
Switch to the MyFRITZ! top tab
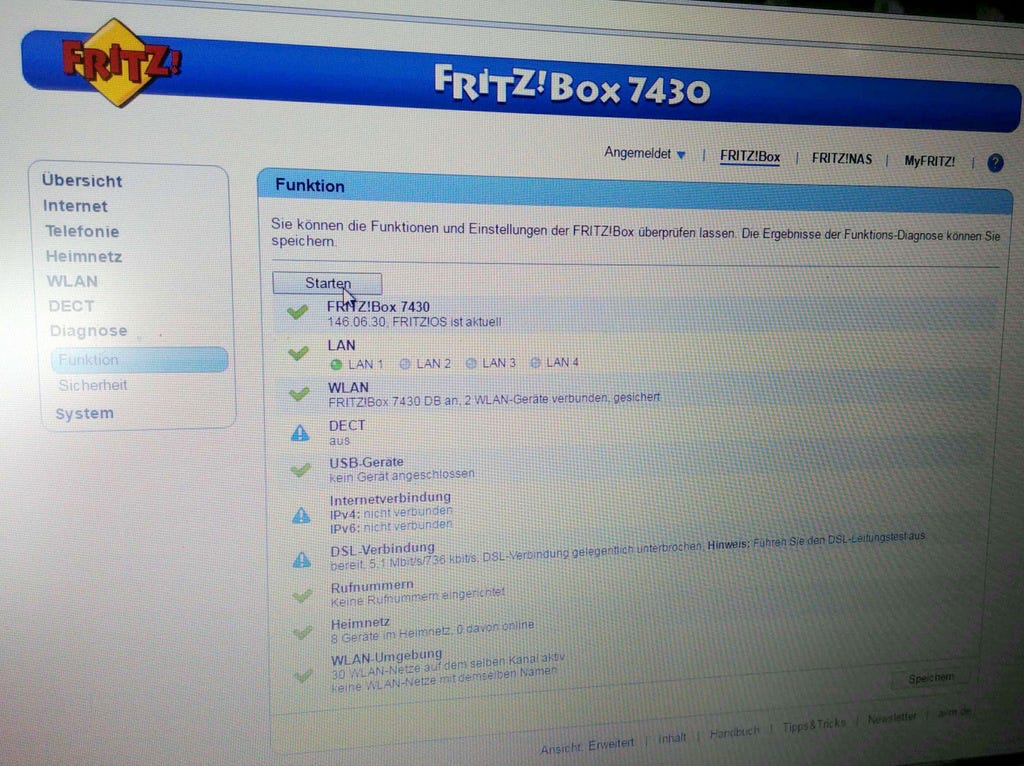929,161
